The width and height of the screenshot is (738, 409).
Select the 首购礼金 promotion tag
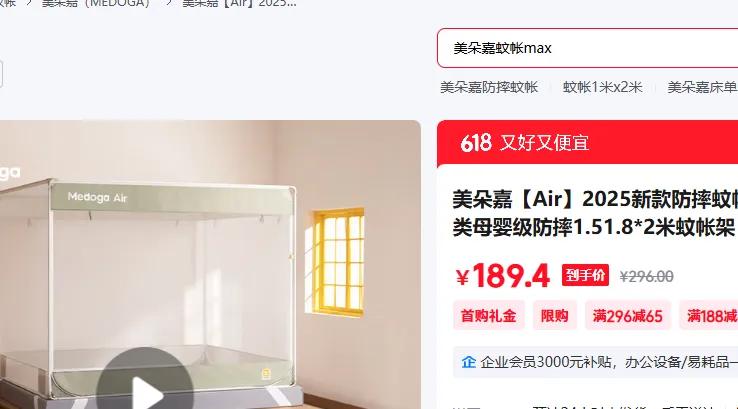pyautogui.click(x=489, y=315)
